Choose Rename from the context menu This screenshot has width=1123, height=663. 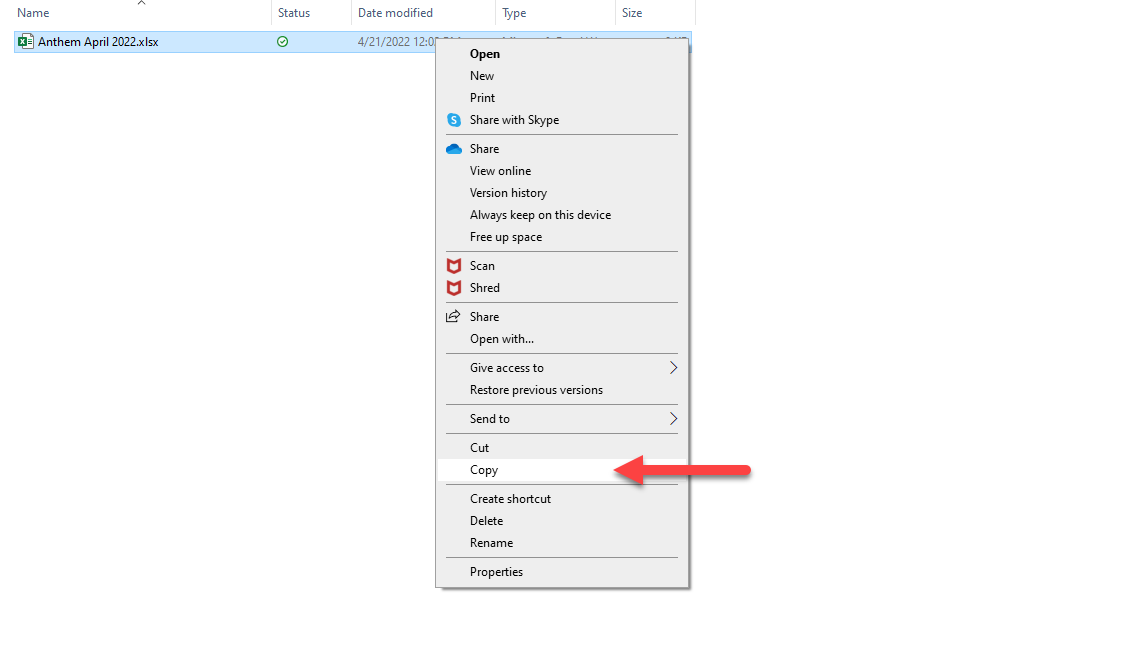(491, 543)
